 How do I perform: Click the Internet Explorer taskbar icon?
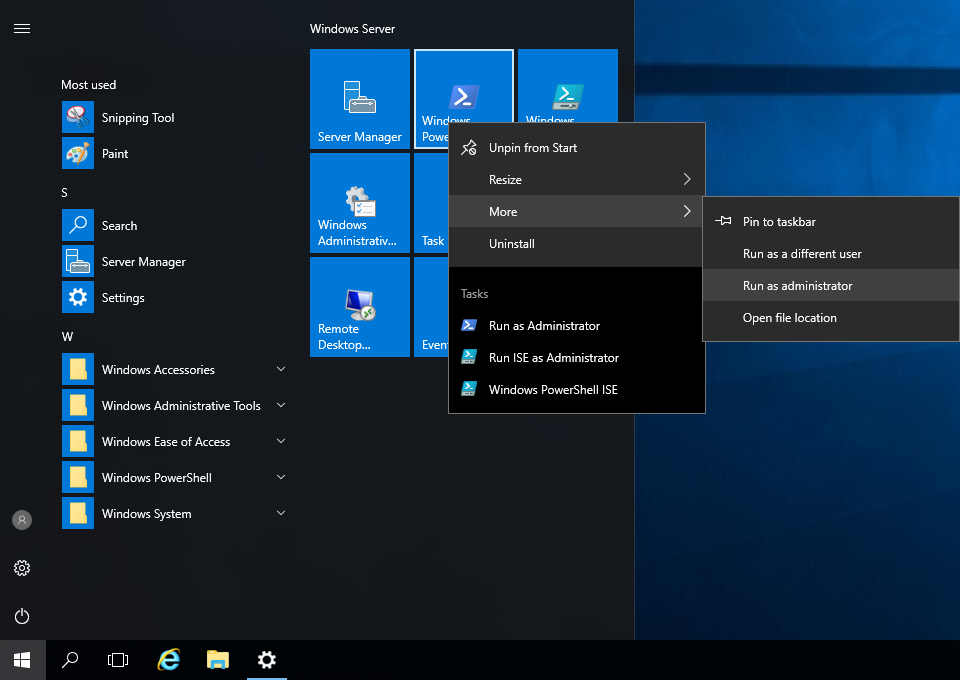(x=169, y=659)
